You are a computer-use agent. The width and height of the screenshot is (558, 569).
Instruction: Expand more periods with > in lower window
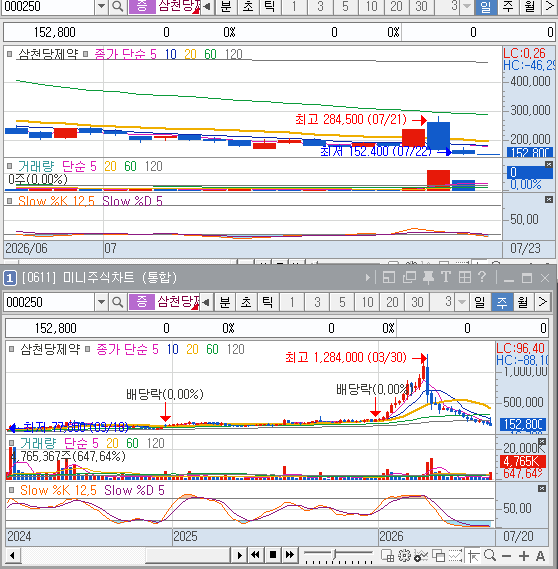point(542,302)
